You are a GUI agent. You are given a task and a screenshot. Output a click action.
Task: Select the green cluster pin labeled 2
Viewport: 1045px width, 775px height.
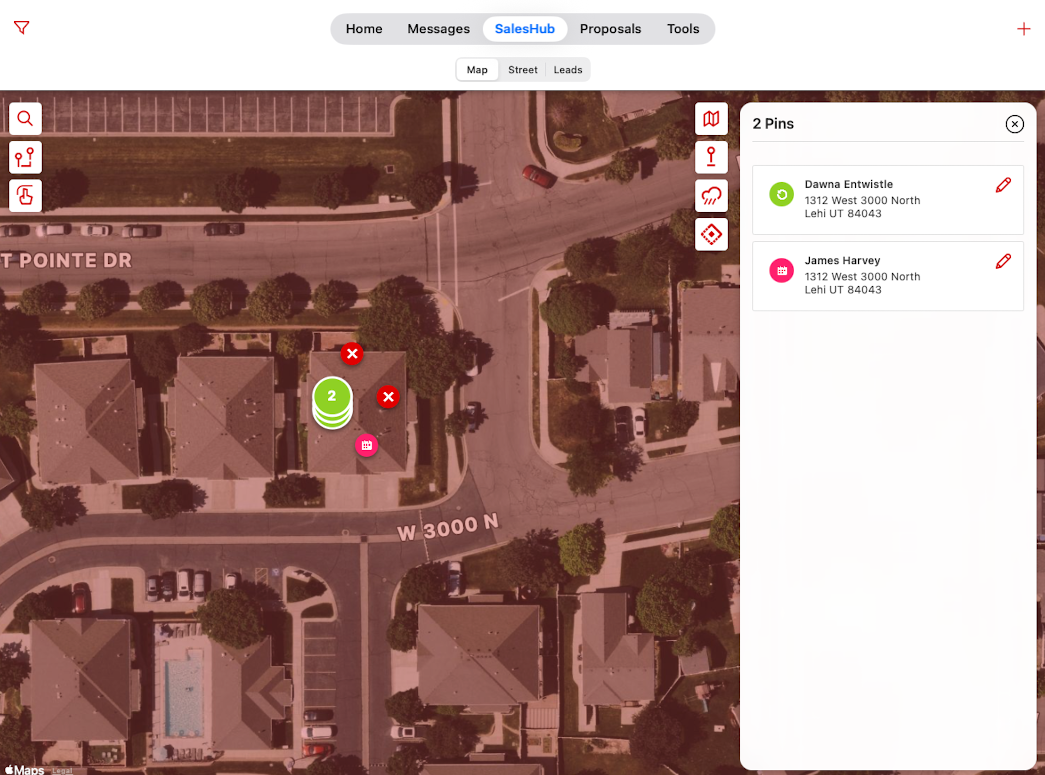tap(332, 398)
